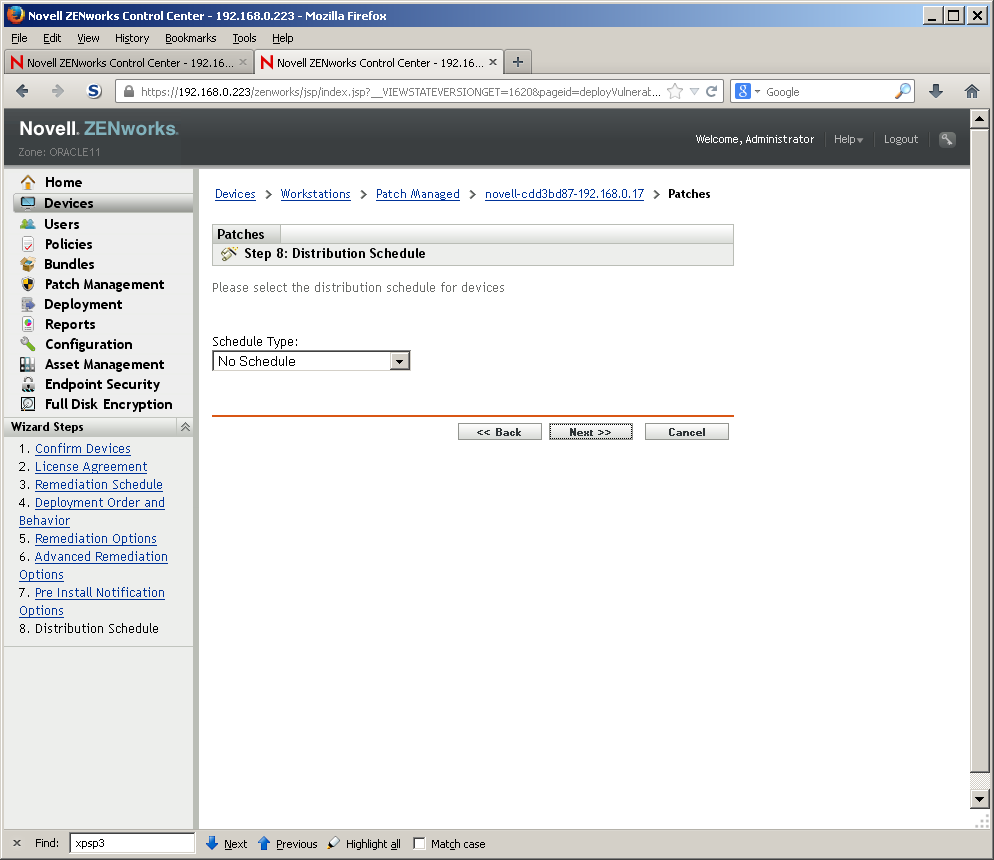The width and height of the screenshot is (994, 860).
Task: Open the Help dropdown in header
Action: [848, 139]
